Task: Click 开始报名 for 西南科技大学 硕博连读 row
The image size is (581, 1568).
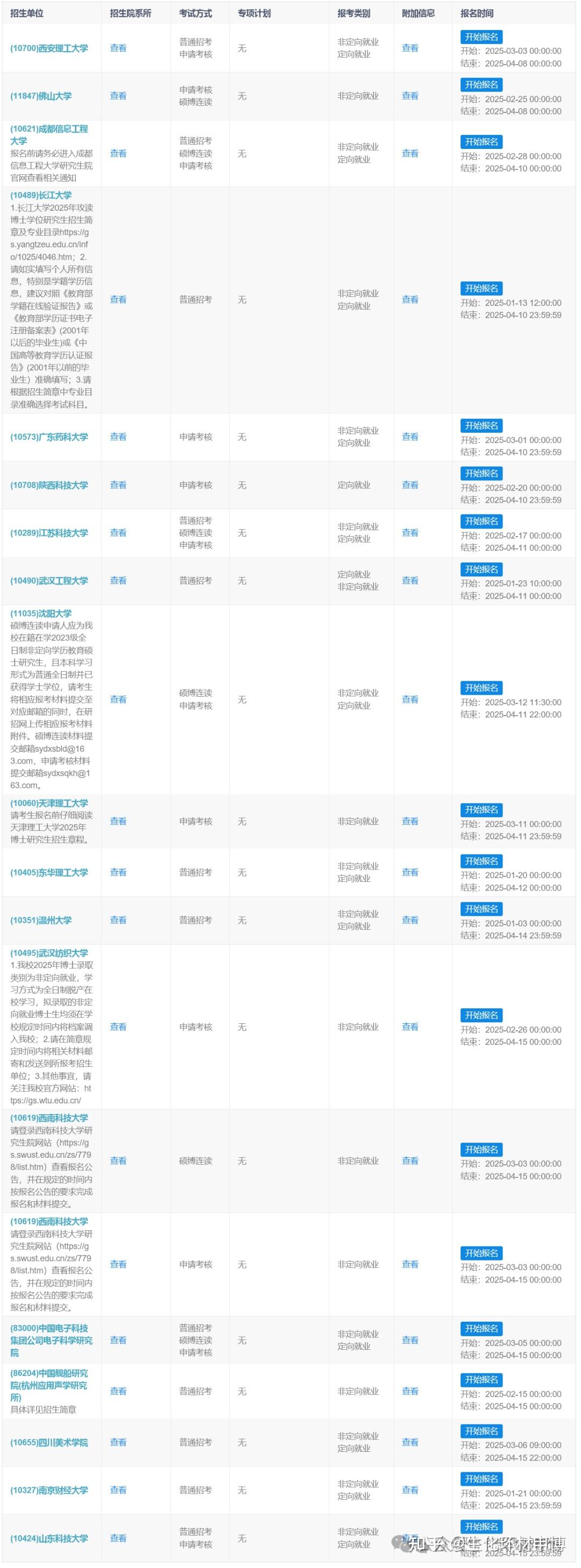Action: point(481,1150)
